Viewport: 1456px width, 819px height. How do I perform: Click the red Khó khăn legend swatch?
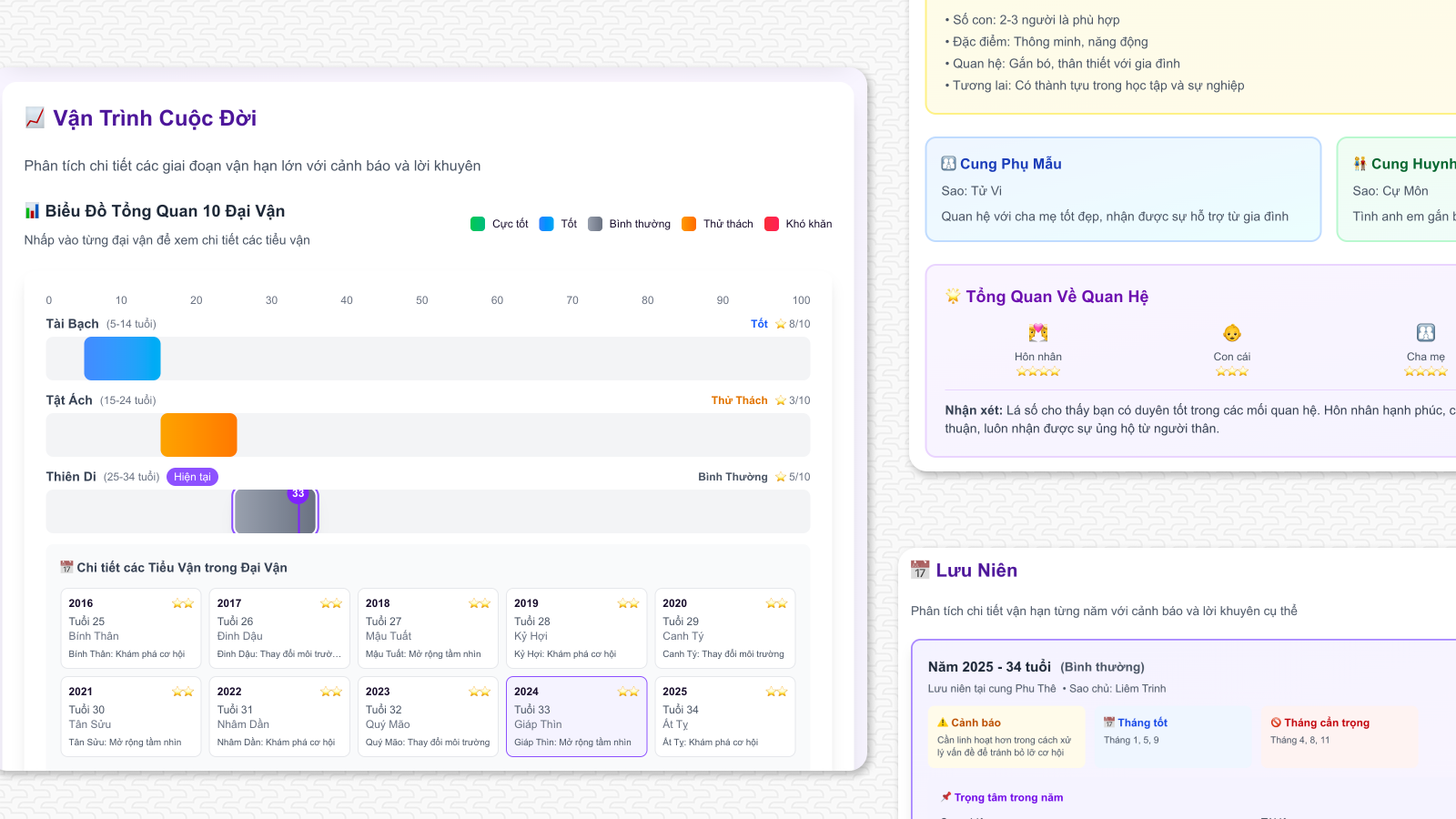[x=772, y=224]
